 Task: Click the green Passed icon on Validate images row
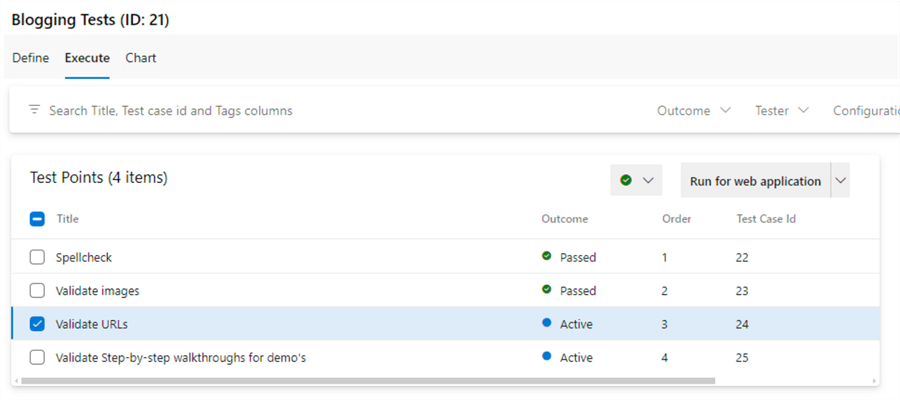(x=547, y=291)
